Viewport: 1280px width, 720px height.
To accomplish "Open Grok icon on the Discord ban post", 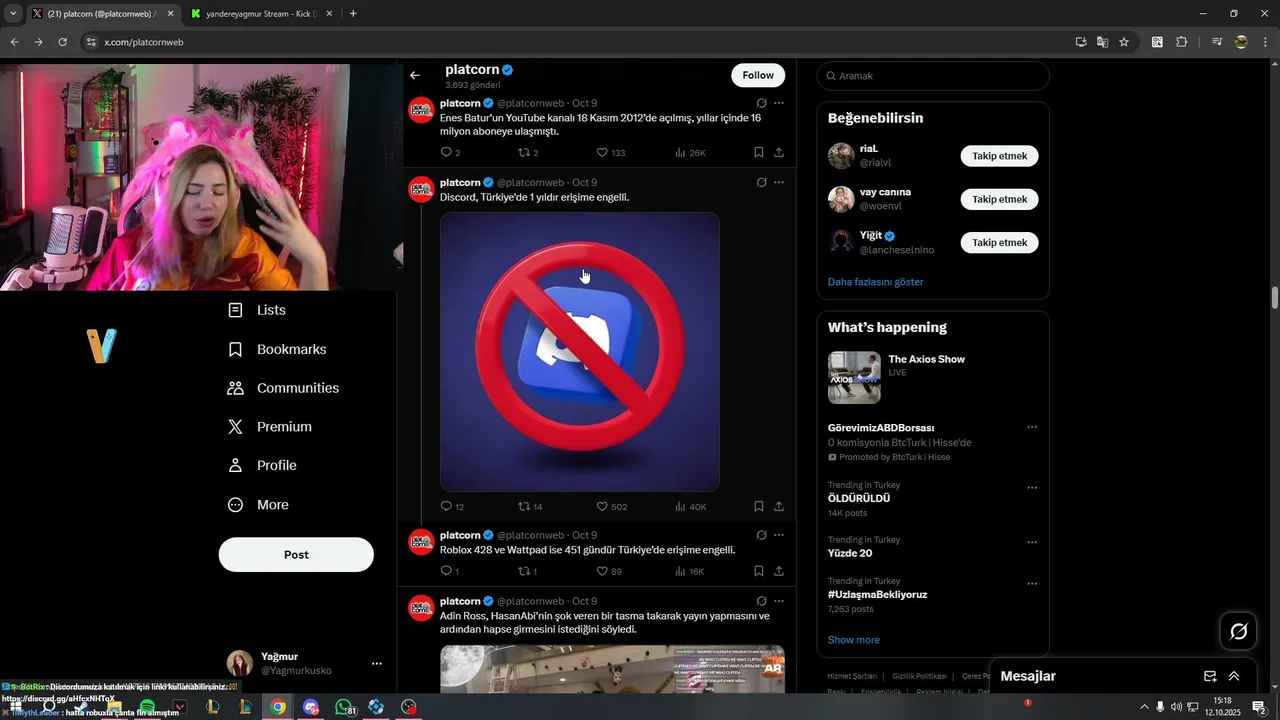I will 762,182.
